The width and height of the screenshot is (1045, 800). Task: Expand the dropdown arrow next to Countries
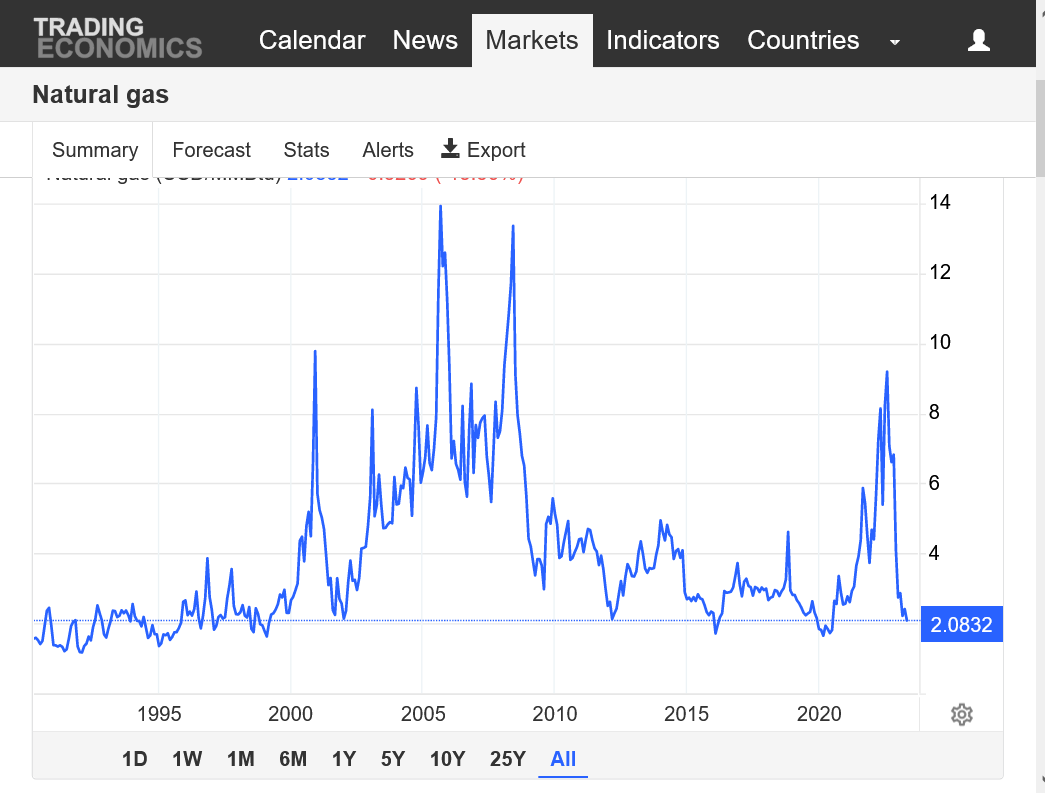coord(894,42)
